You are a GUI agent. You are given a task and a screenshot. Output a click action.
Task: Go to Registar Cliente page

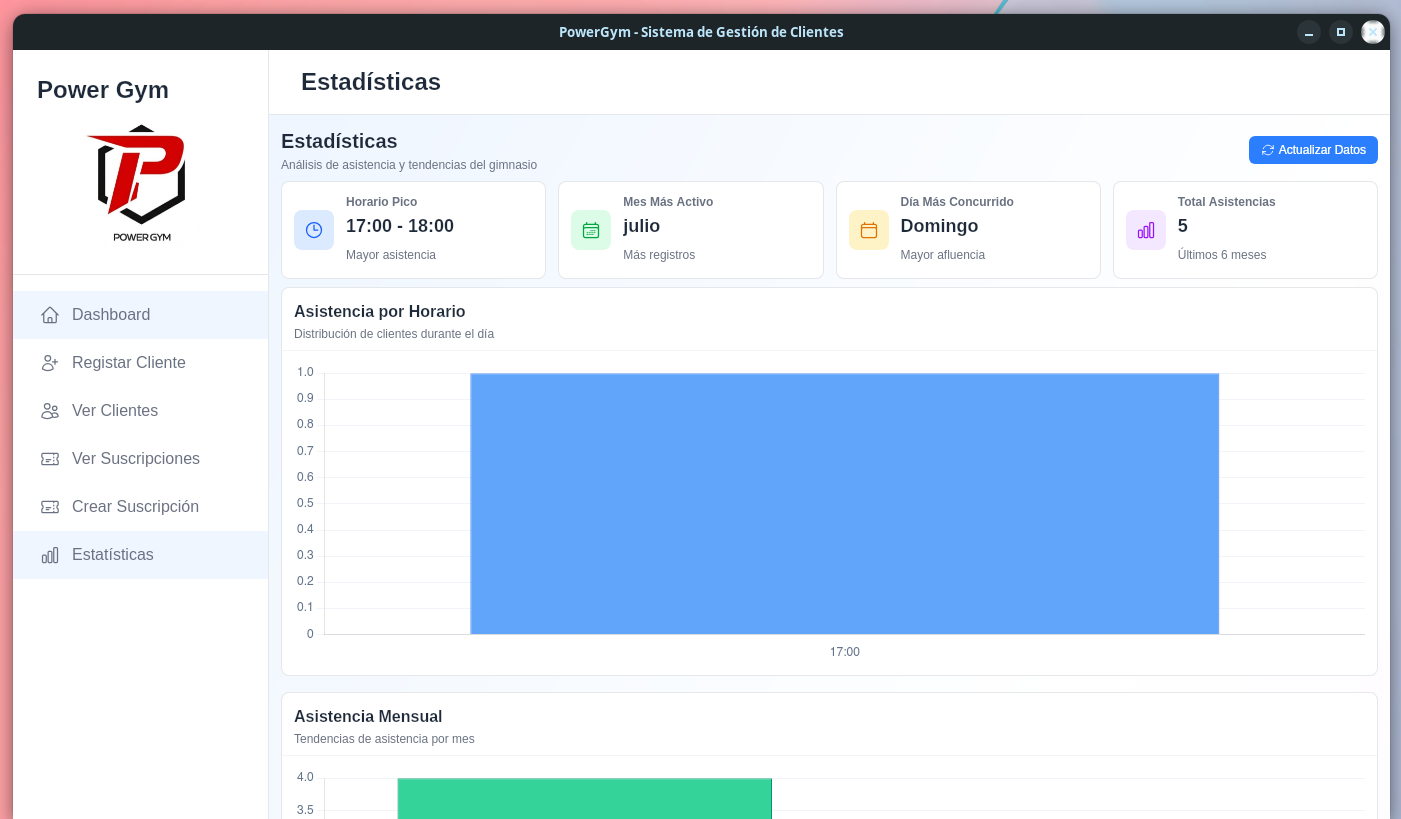pos(141,363)
